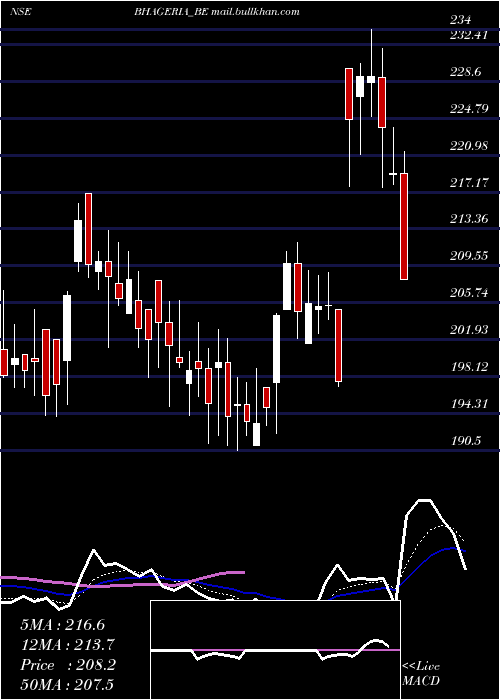Click the 201.93 price axis label
Image resolution: width=500 pixels, height=700 pixels.
click(x=469, y=329)
